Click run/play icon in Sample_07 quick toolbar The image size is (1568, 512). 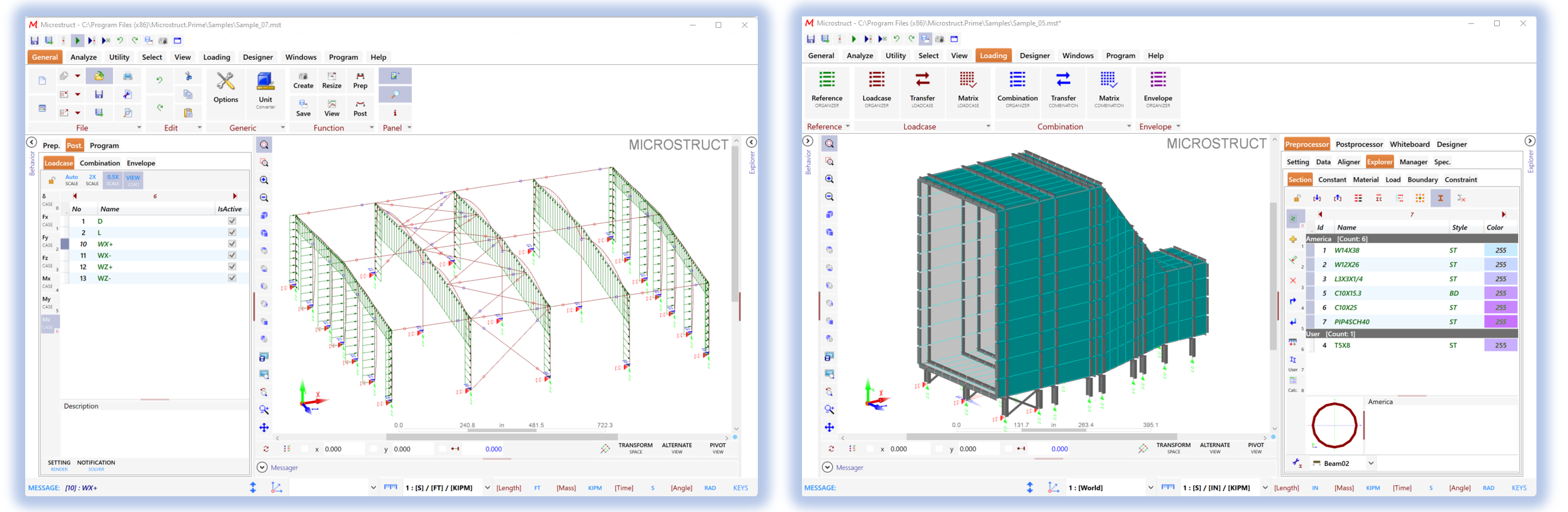[x=77, y=40]
